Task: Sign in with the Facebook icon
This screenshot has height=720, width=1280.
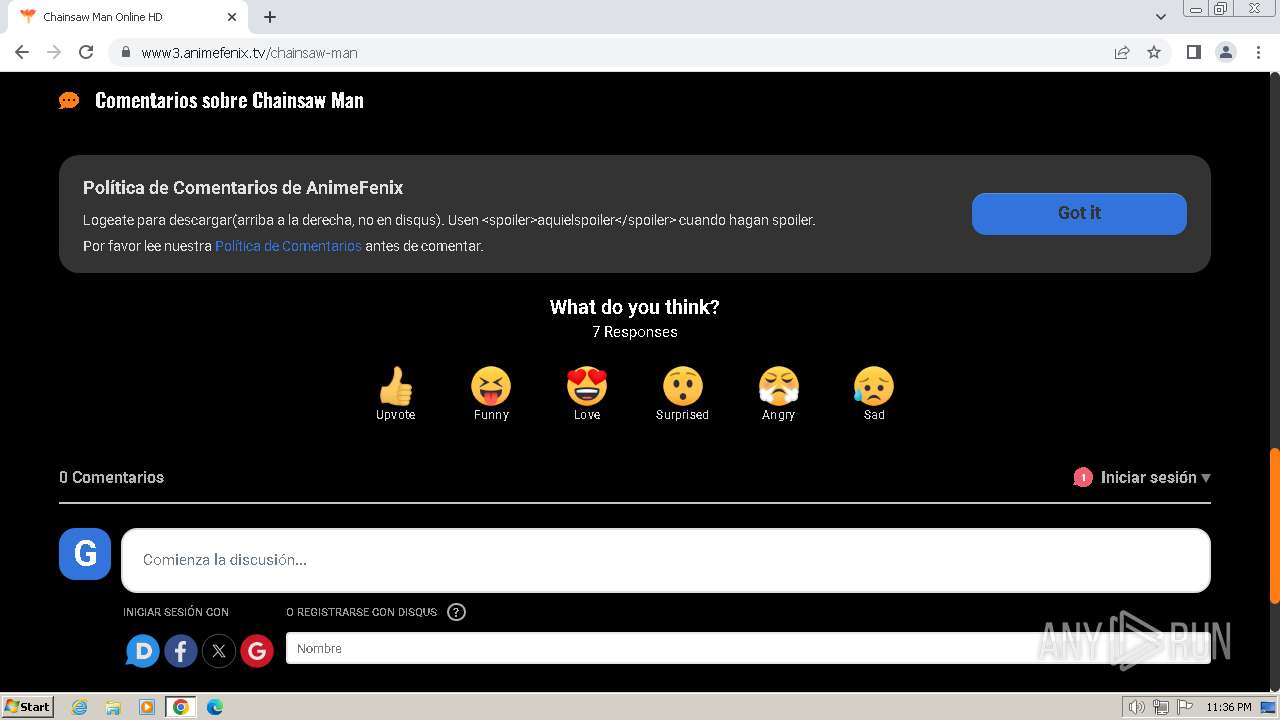Action: [181, 652]
